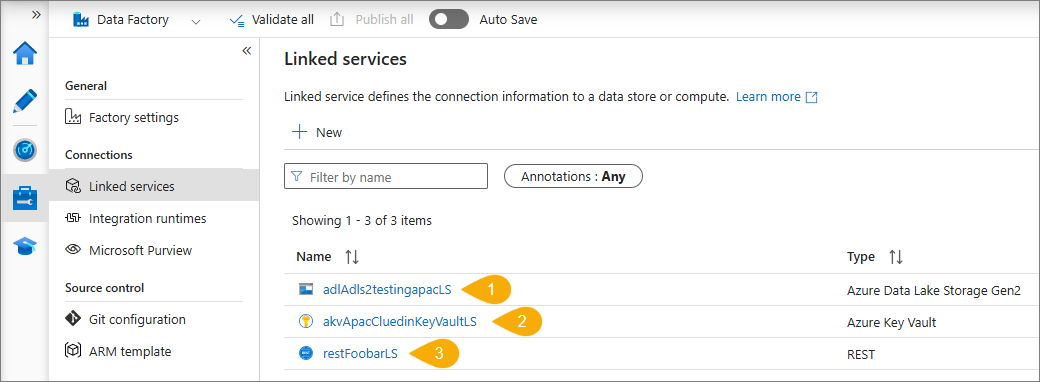Open Microsoft Purview
The width and height of the screenshot is (1040, 382).
click(x=140, y=251)
